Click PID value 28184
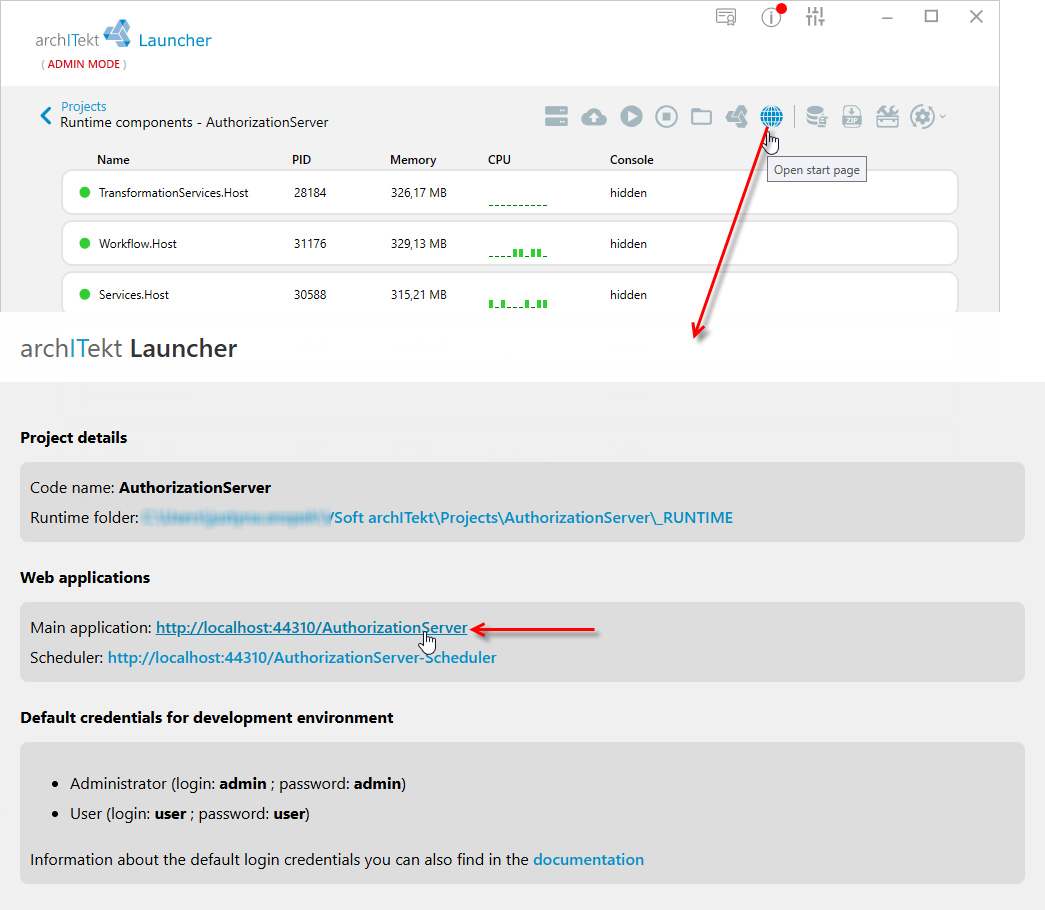 tap(310, 193)
